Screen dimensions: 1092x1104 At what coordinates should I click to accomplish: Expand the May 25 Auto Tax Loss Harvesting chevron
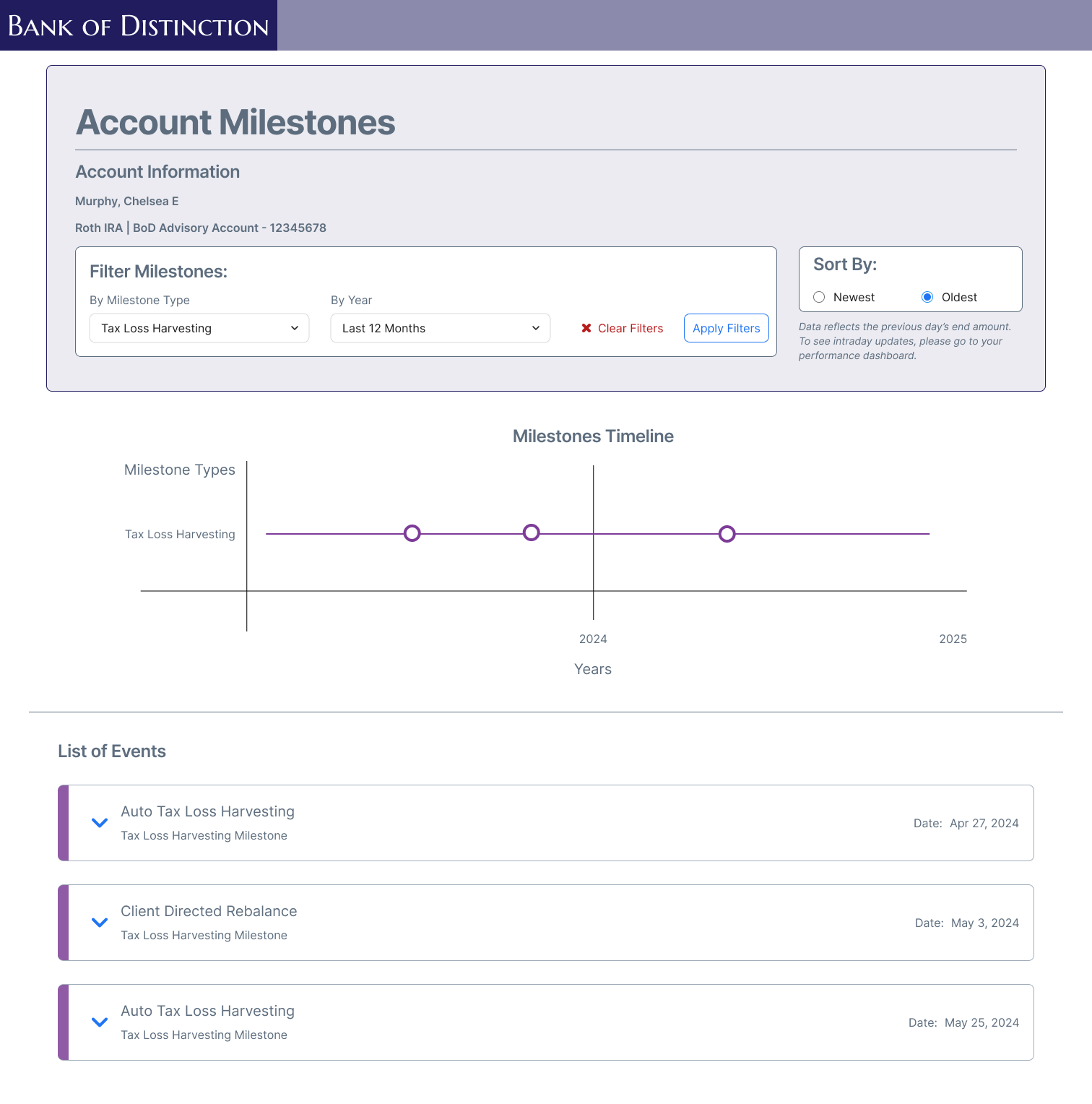pos(100,1022)
